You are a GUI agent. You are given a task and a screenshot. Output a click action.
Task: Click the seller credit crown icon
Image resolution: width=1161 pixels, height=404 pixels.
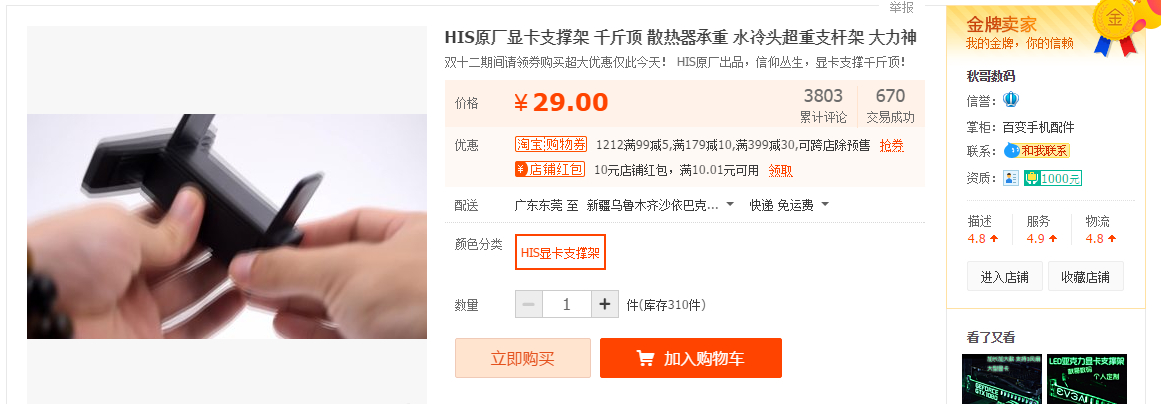coord(1011,99)
